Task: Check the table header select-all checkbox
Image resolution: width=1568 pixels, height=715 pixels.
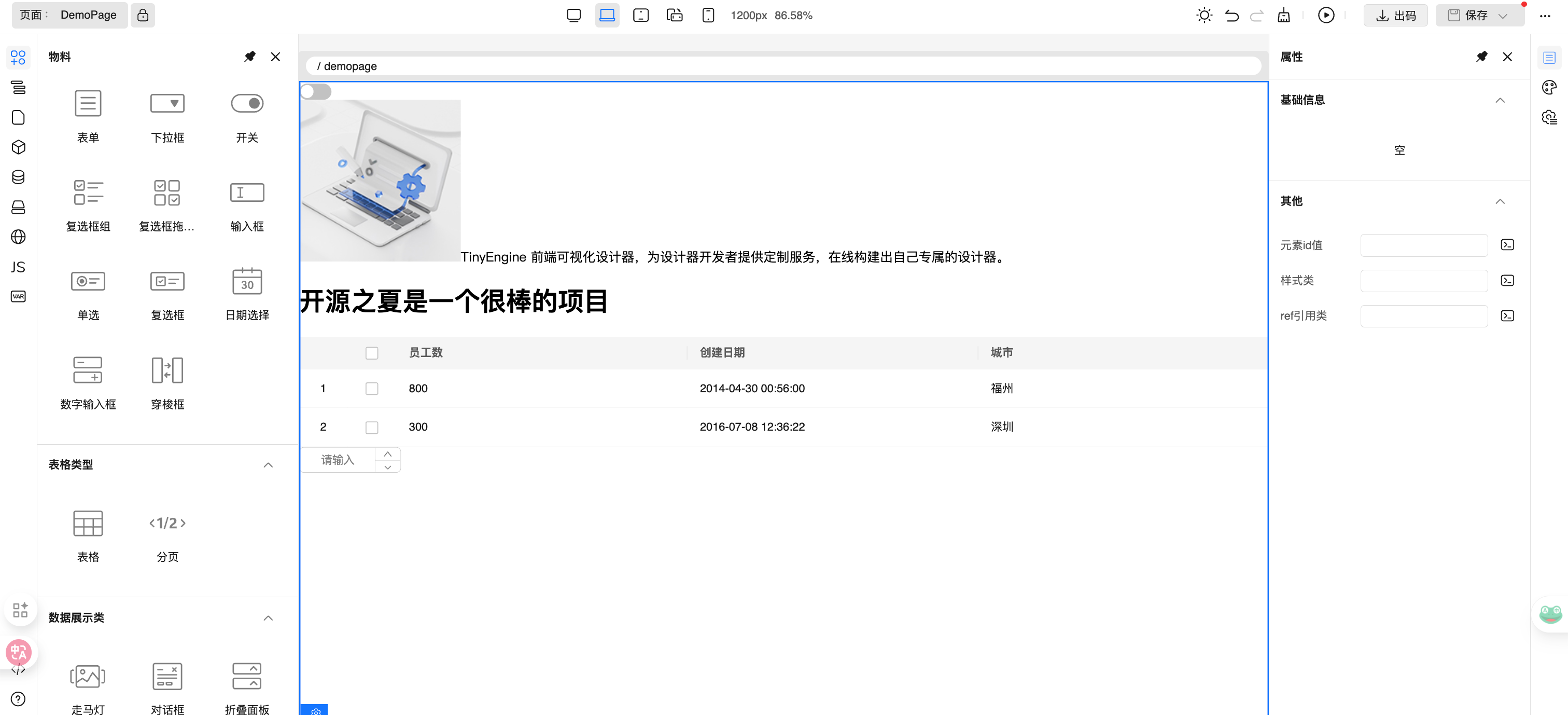Action: pyautogui.click(x=371, y=353)
